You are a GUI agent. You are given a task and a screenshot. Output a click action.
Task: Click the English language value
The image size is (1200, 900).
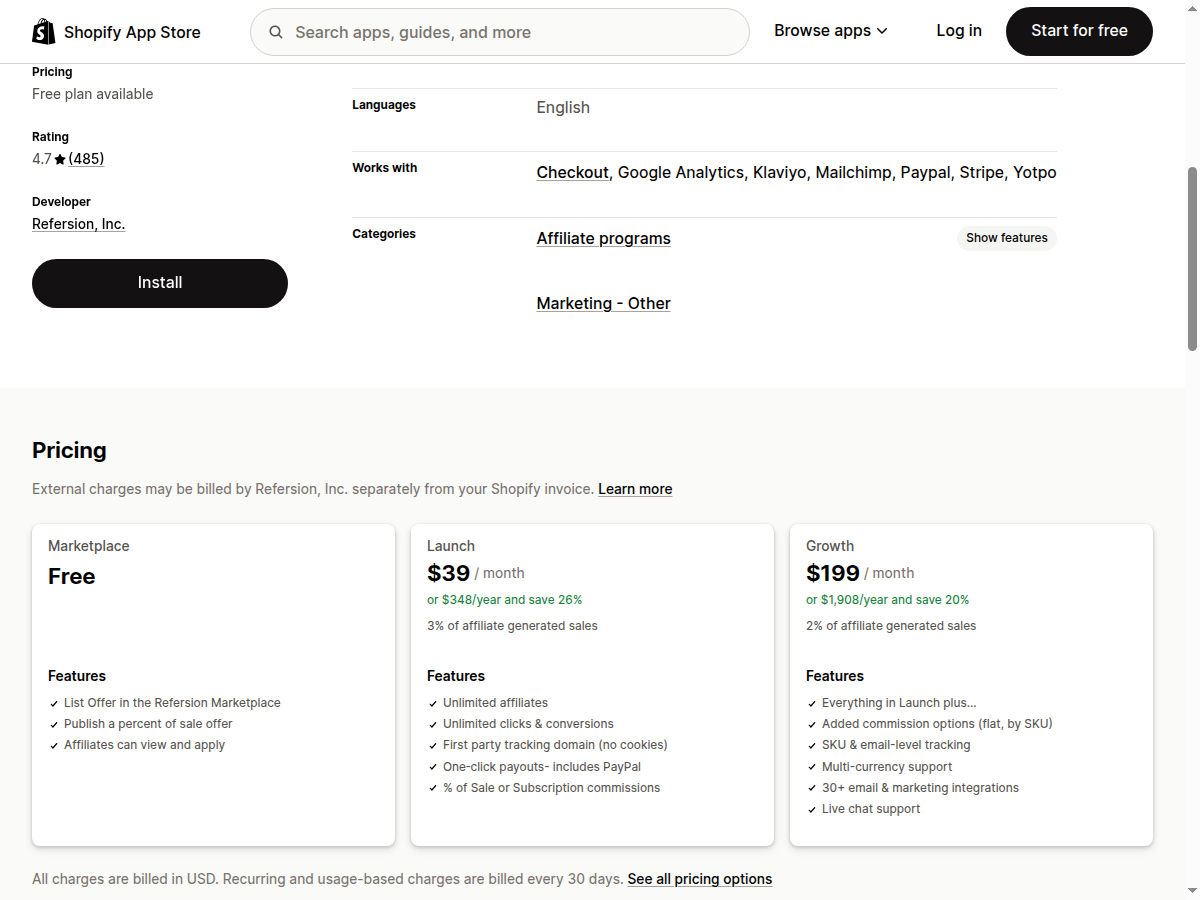[563, 107]
